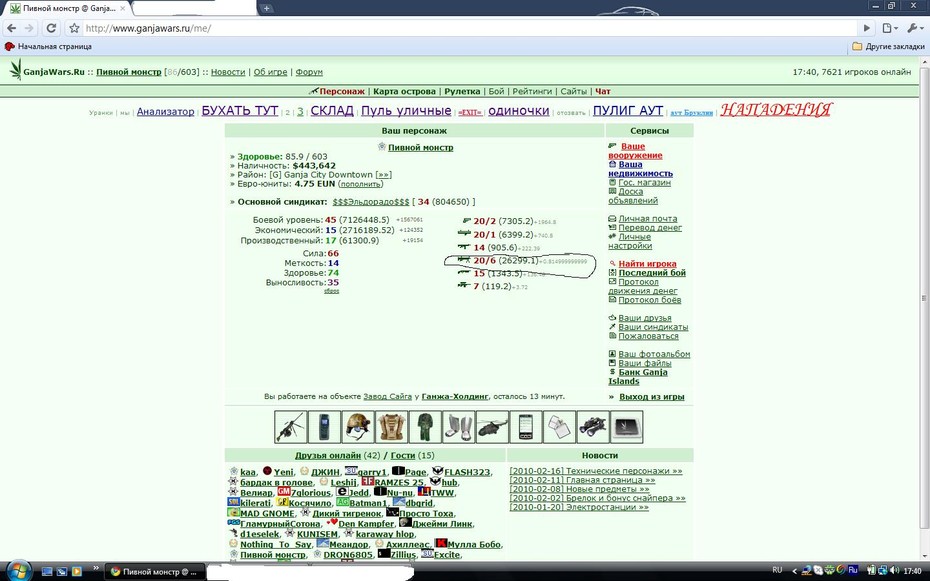Open the district list »» link
The width and height of the screenshot is (930, 581).
[x=383, y=175]
